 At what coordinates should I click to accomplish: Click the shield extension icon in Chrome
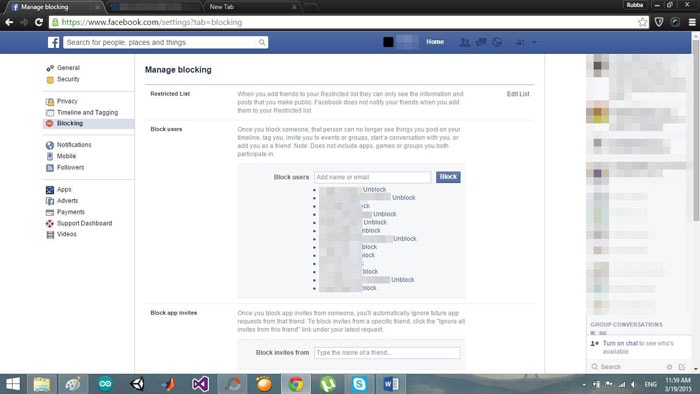[659, 22]
